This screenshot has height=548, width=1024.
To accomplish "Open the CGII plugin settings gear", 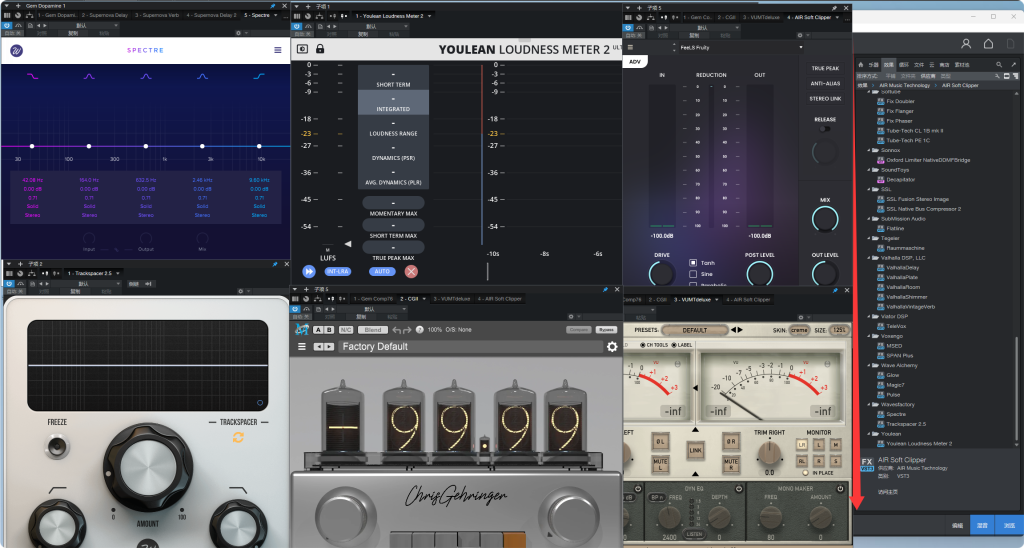I will [x=612, y=347].
